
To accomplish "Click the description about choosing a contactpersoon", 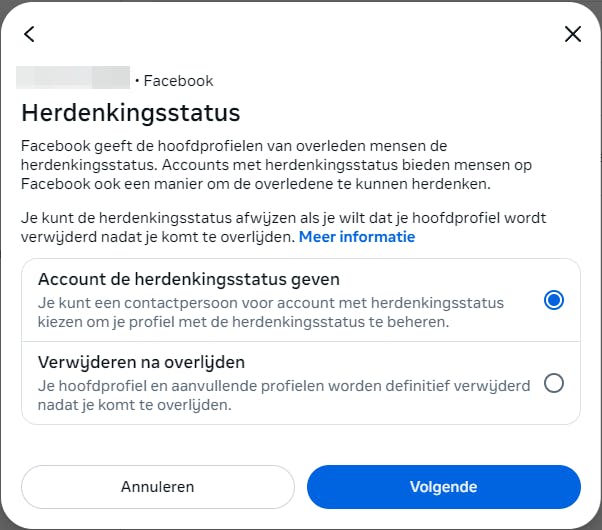I will (x=270, y=302).
